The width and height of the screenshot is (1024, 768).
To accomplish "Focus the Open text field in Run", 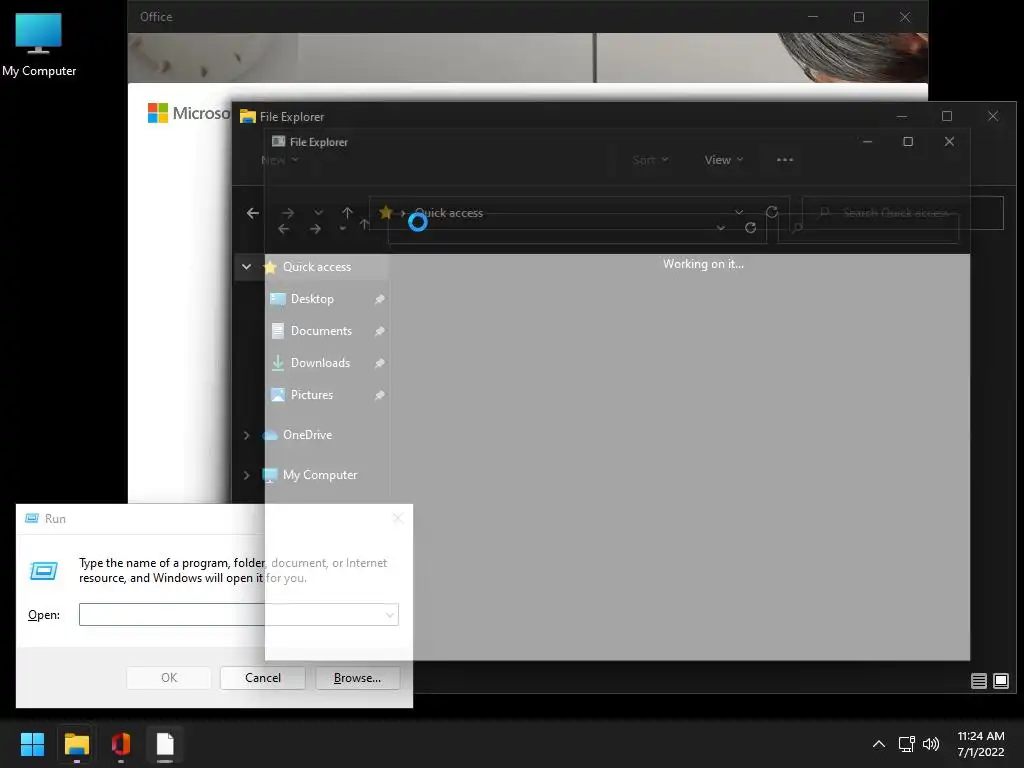I will tap(231, 615).
